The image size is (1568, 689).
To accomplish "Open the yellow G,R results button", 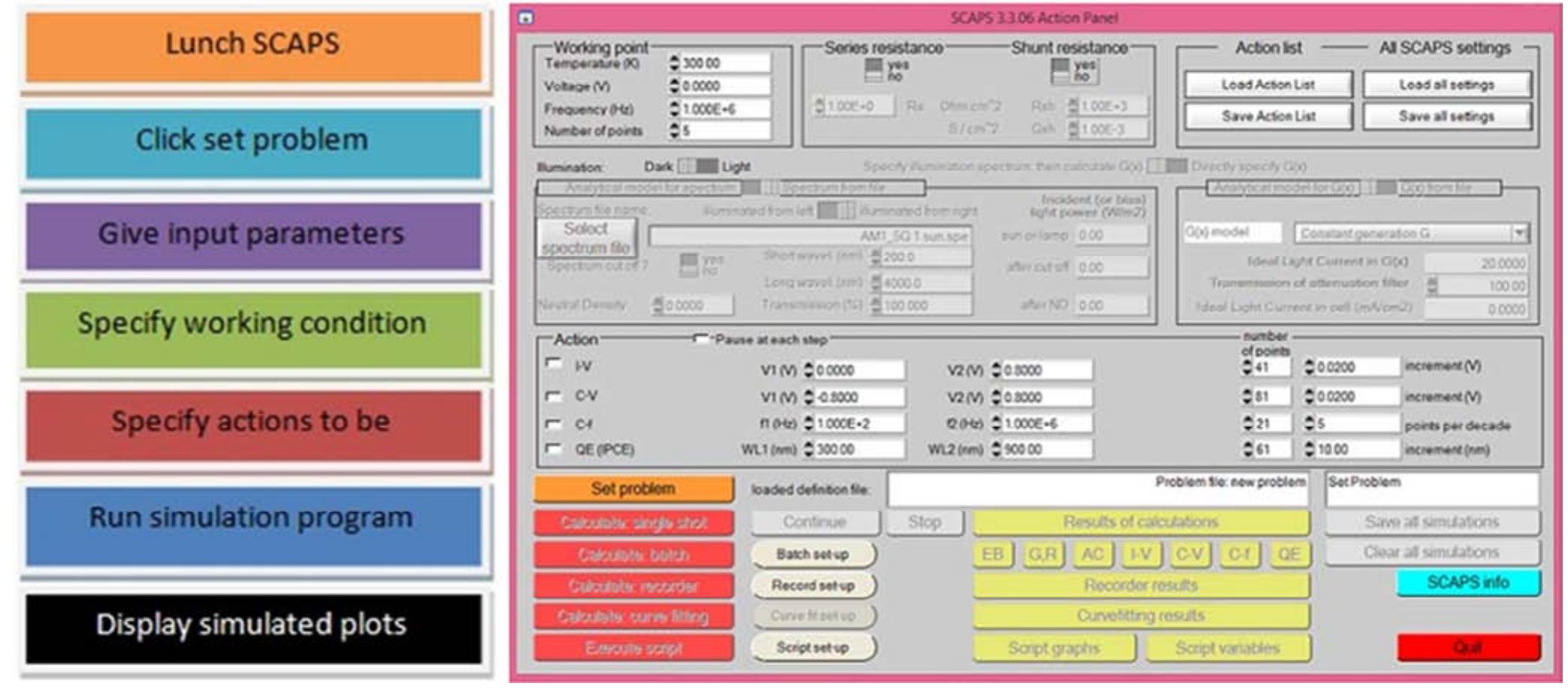I will point(1042,554).
